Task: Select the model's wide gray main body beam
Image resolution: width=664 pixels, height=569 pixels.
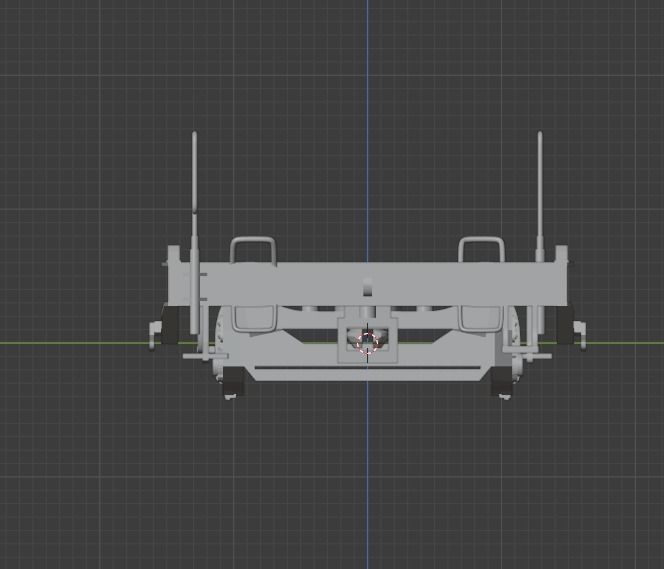Action: click(368, 284)
